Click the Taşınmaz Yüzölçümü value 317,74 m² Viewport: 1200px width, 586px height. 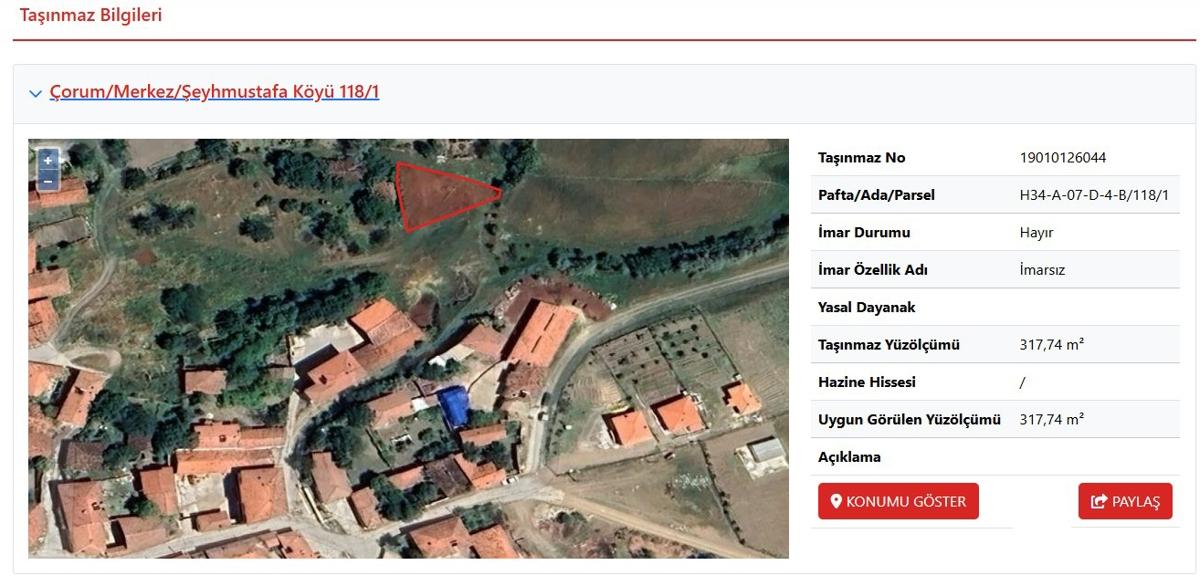click(1051, 345)
